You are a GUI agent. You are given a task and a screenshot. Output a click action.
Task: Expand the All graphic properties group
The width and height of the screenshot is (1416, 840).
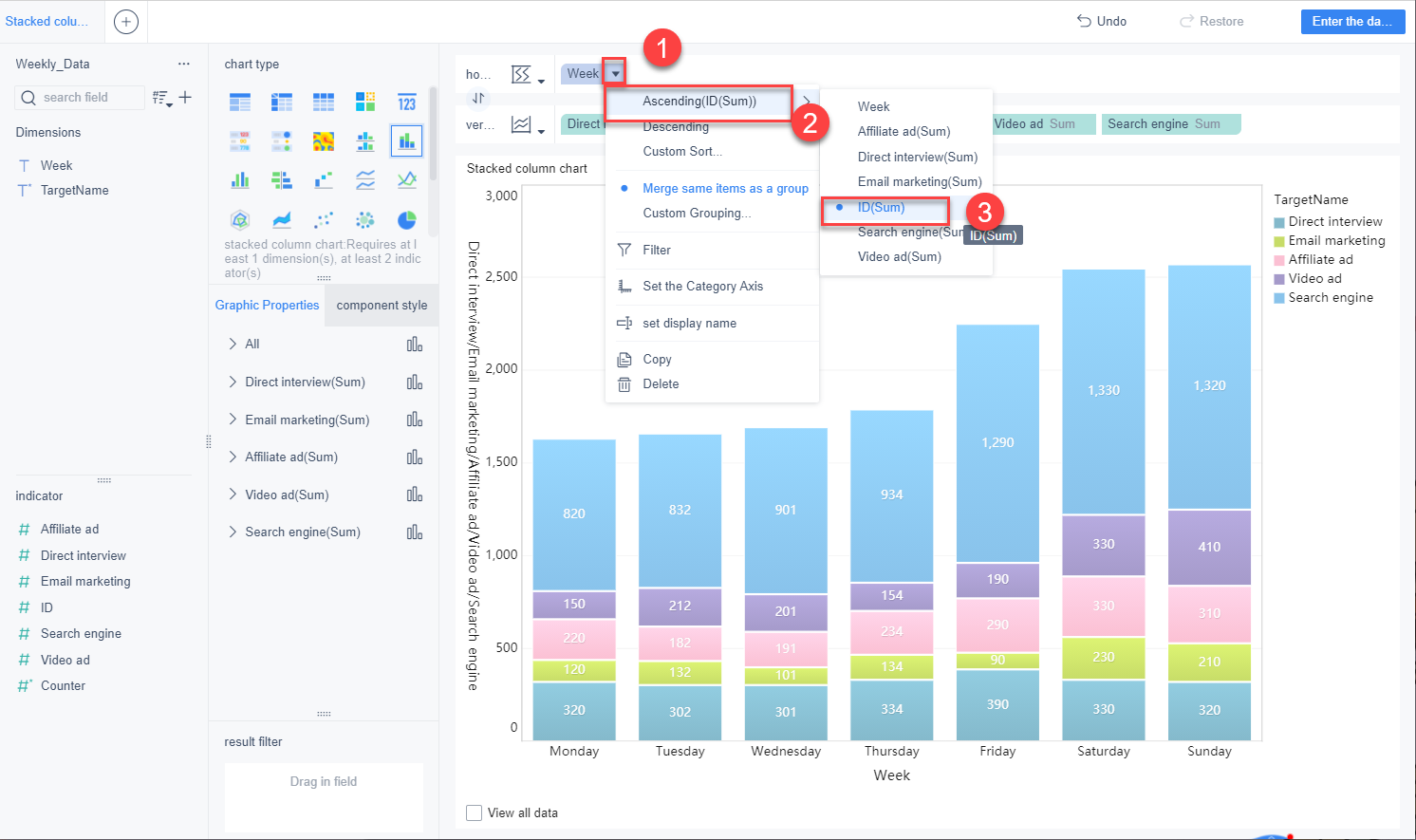233,344
